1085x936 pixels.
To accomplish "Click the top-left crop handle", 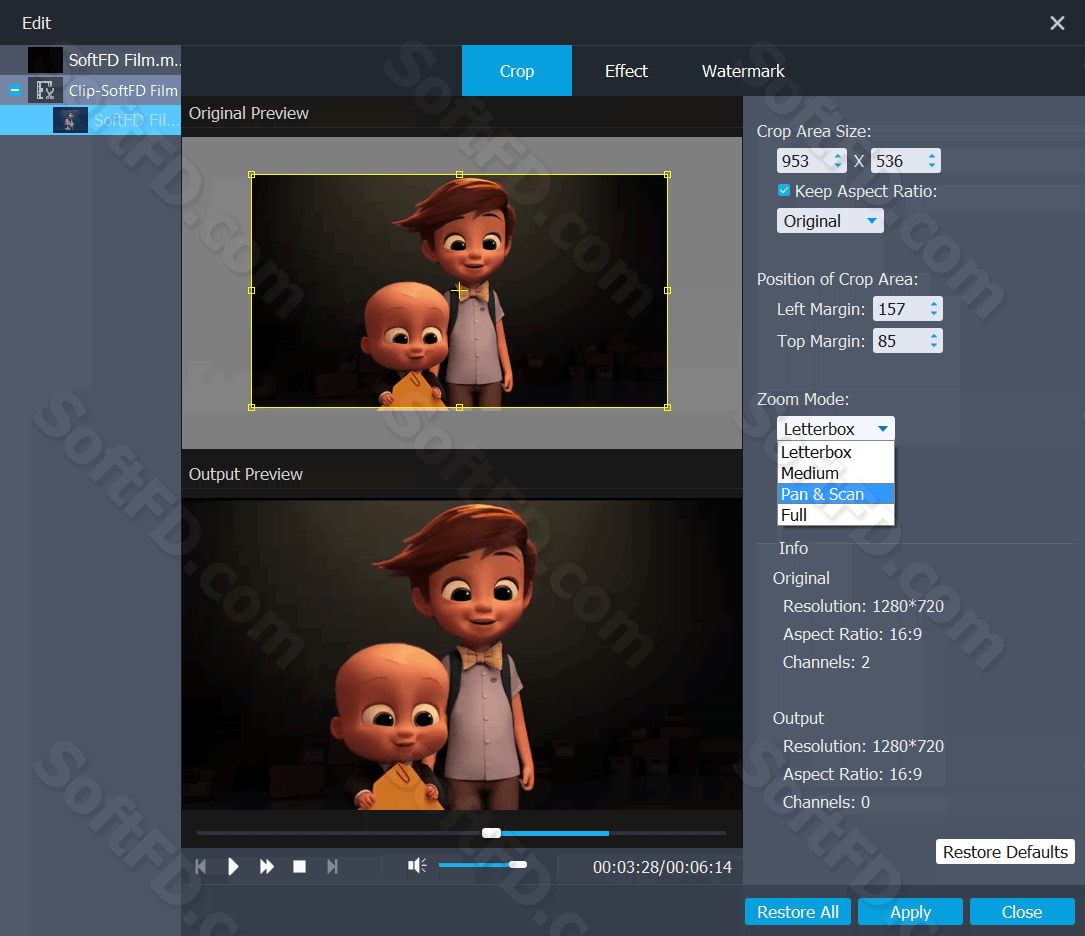I will click(x=252, y=175).
